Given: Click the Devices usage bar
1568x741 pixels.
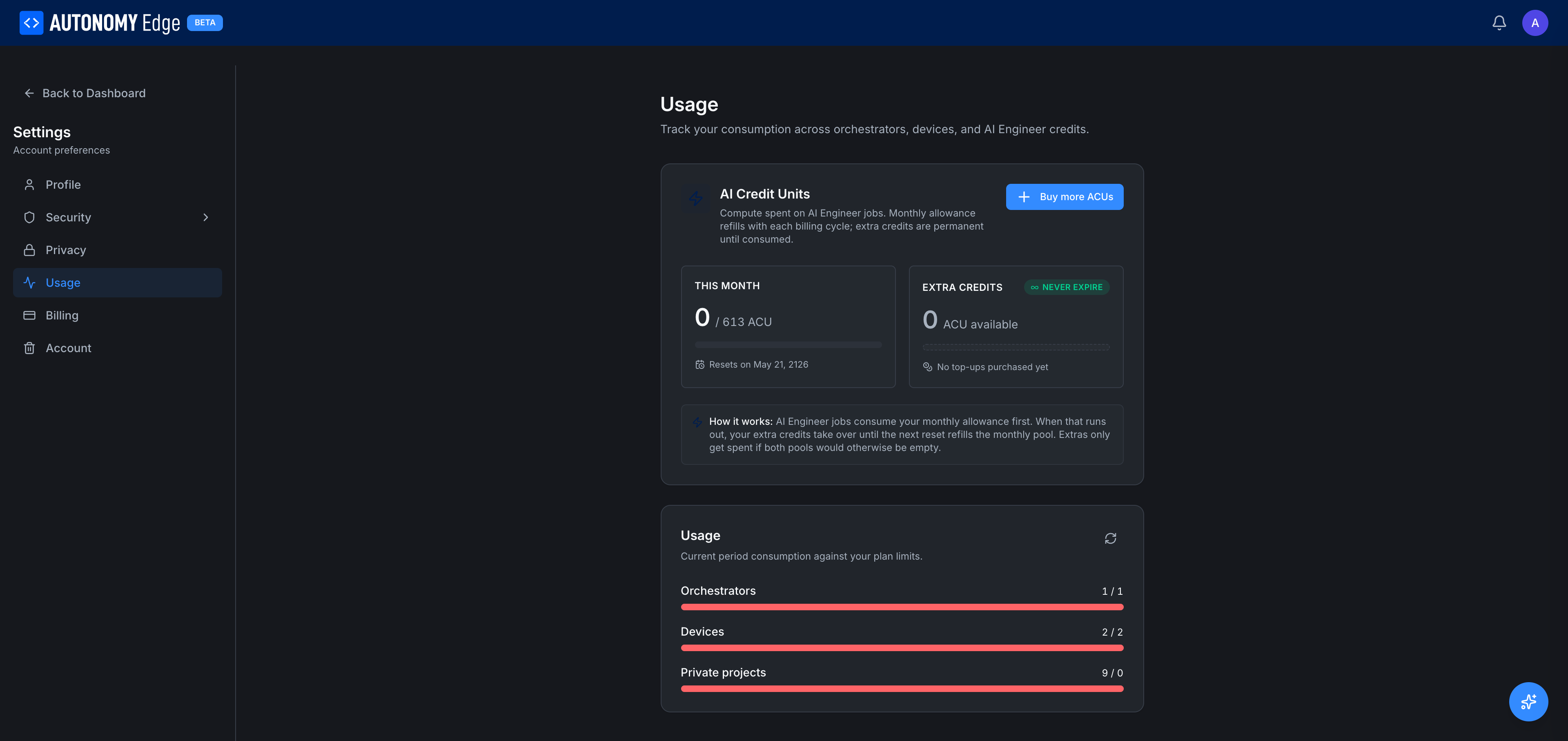Looking at the screenshot, I should 902,648.
